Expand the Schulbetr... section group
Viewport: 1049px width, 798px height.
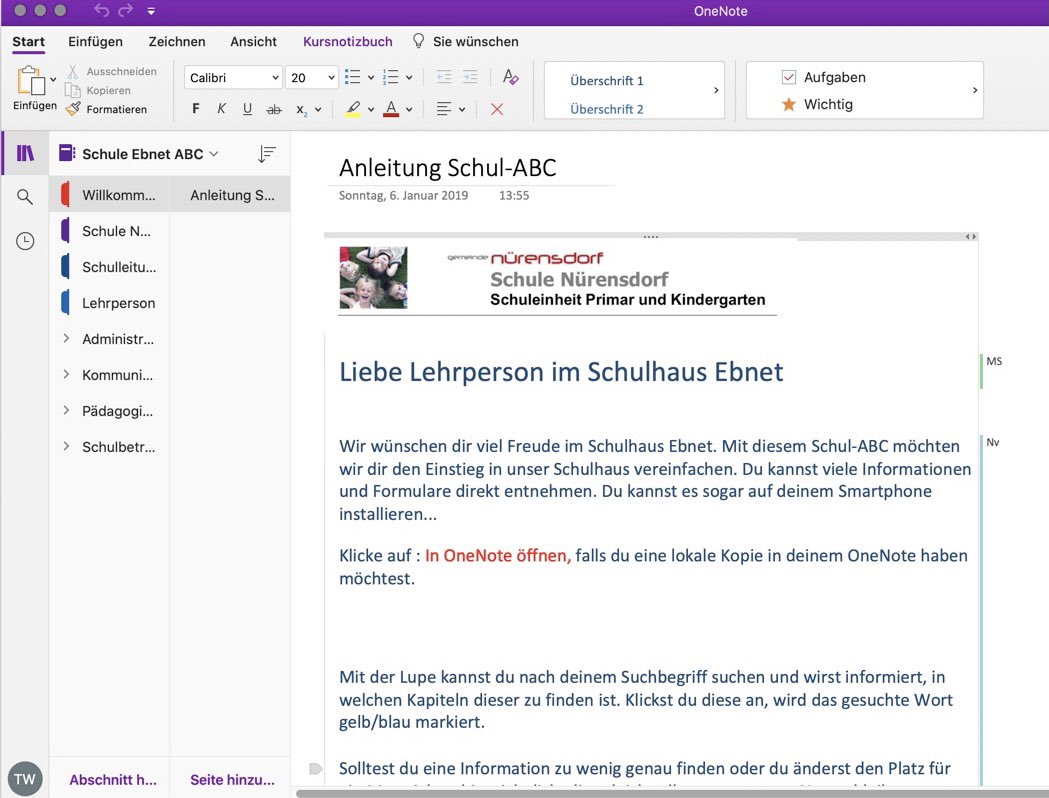(x=66, y=446)
